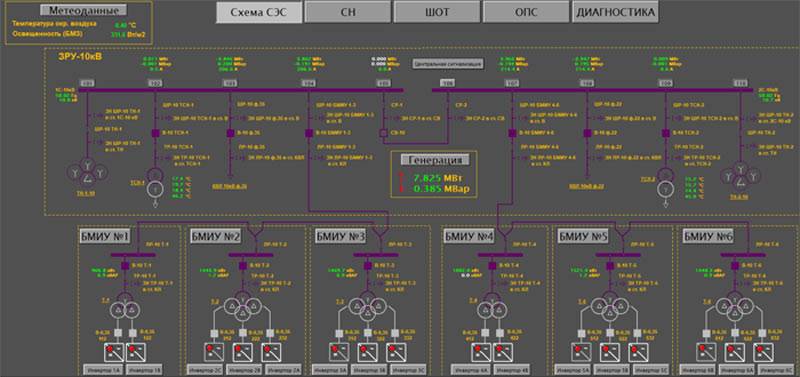800x377 pixels.
Task: Click the Т-3 transformer symbol
Action: coord(367,305)
